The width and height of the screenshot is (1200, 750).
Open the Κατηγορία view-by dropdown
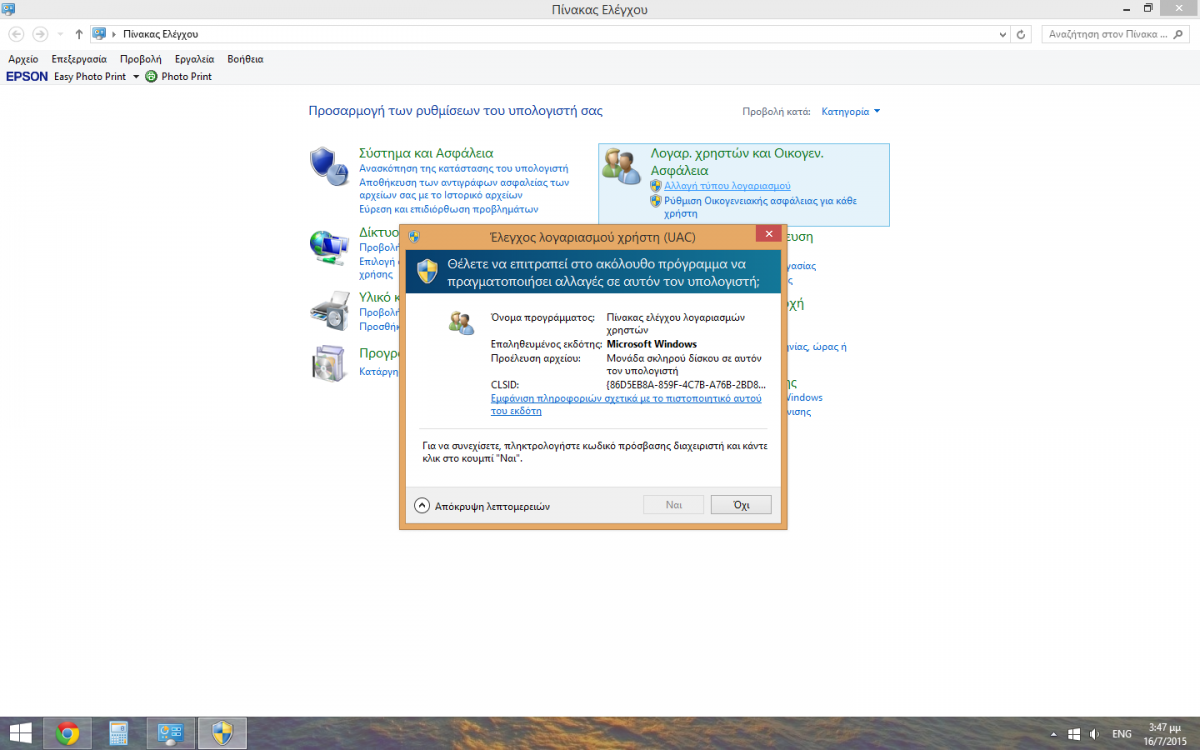(x=850, y=112)
